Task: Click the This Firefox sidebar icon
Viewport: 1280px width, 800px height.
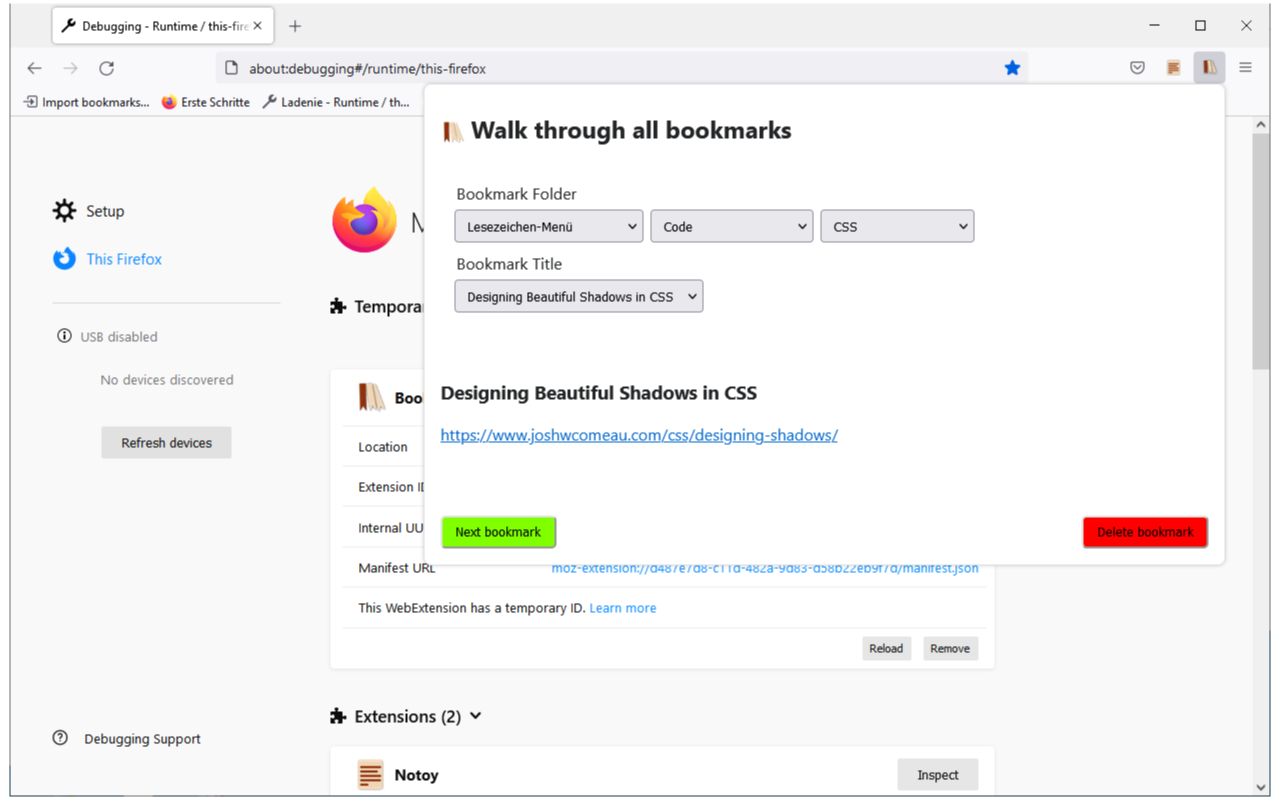Action: tap(64, 259)
